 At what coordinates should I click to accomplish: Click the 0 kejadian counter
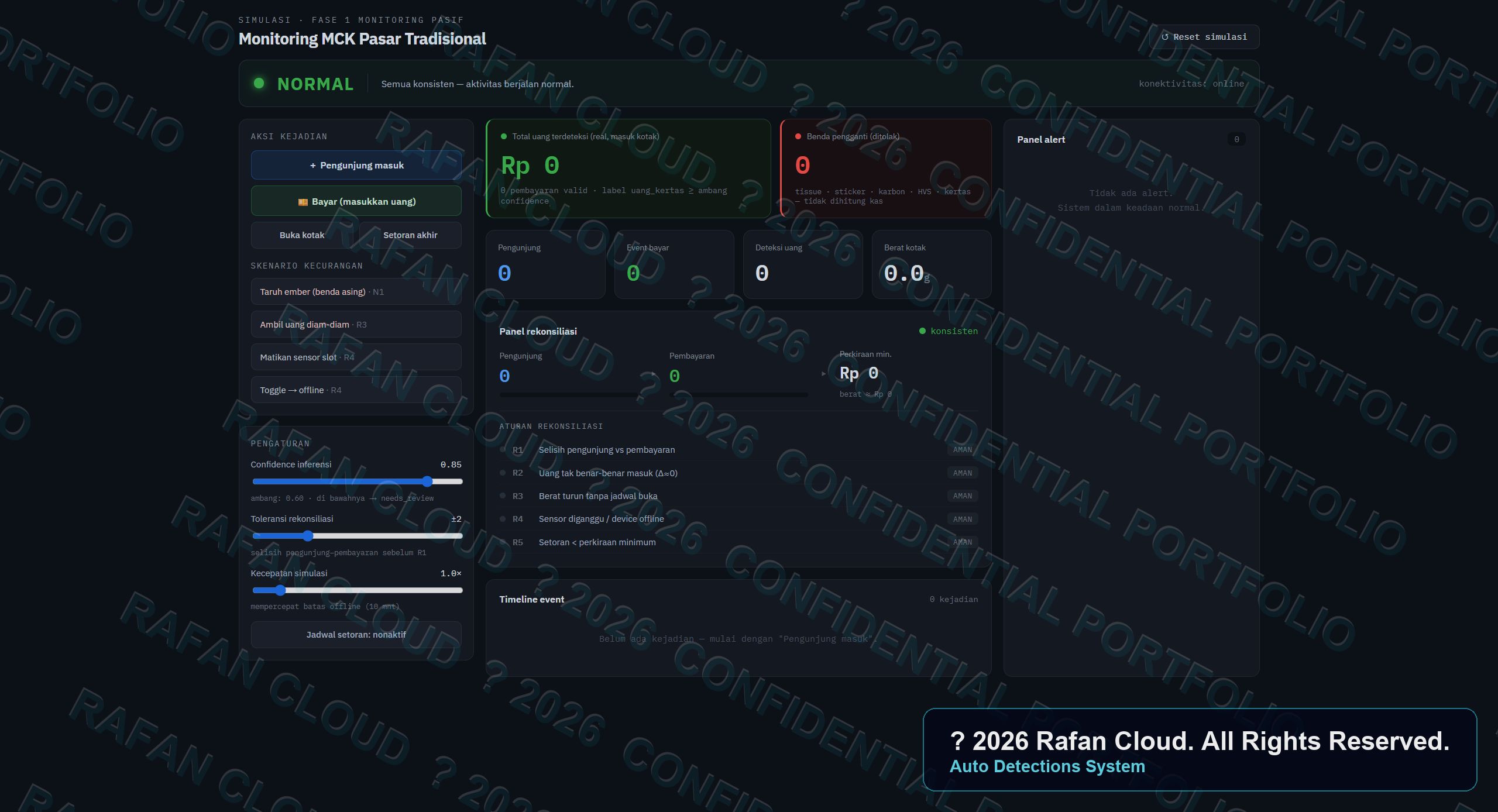point(954,600)
